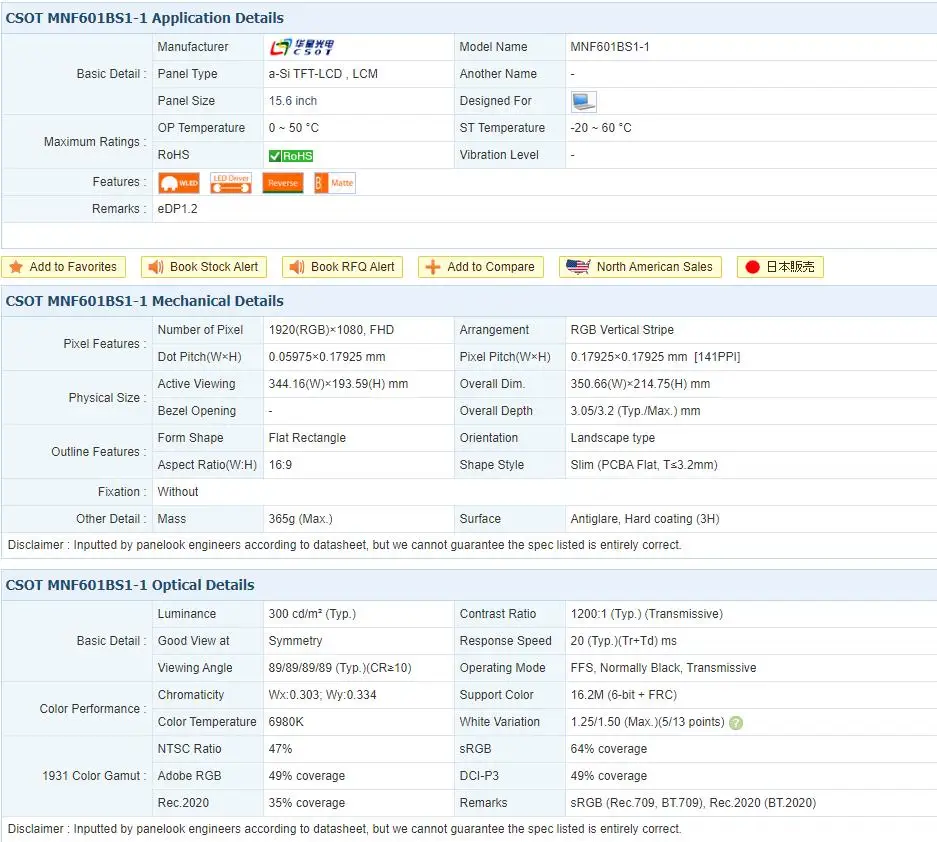Click the CSOT manufacturer logo
This screenshot has width=937, height=842.
[x=301, y=47]
